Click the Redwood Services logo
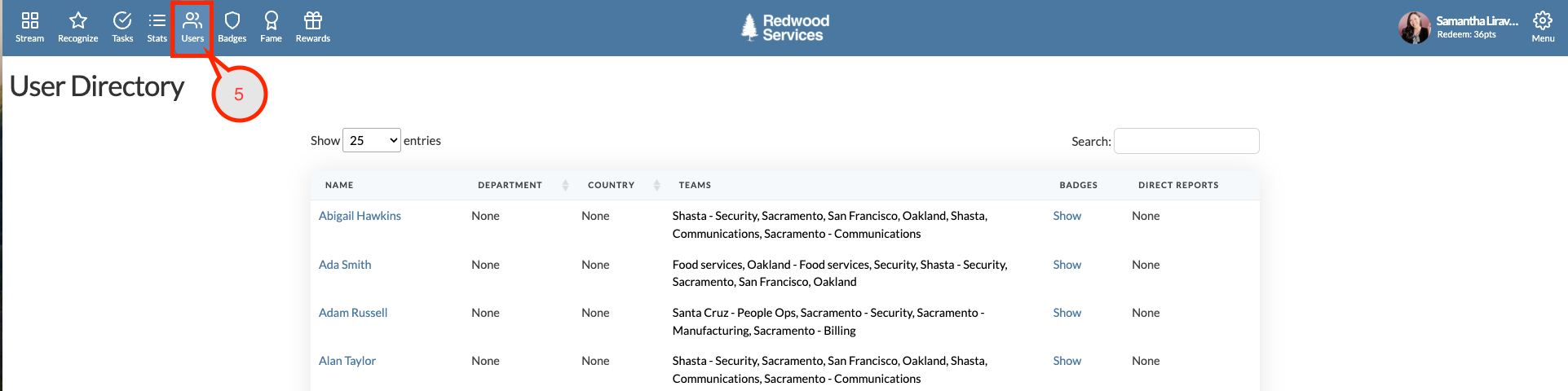 (784, 28)
